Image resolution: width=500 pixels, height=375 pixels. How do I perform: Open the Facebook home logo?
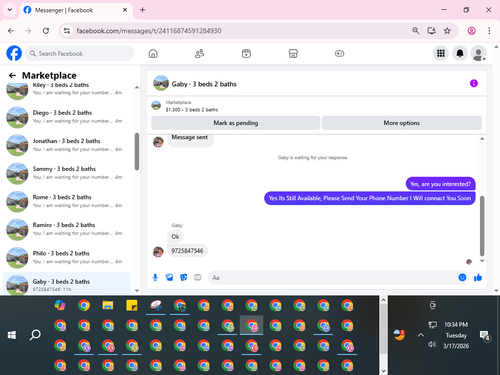14,53
